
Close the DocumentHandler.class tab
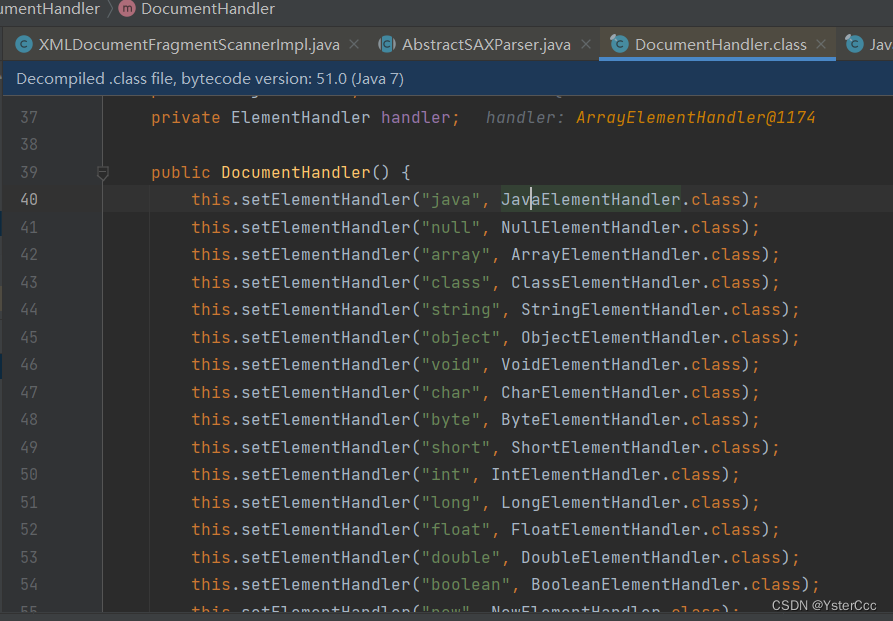pyautogui.click(x=821, y=44)
